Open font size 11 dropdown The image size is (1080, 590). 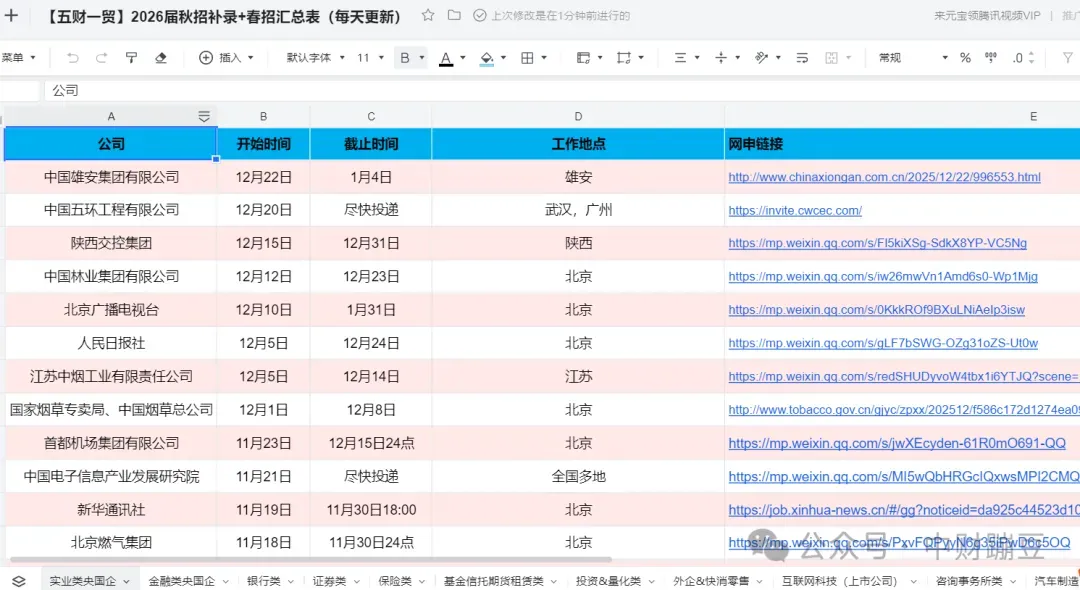(370, 58)
